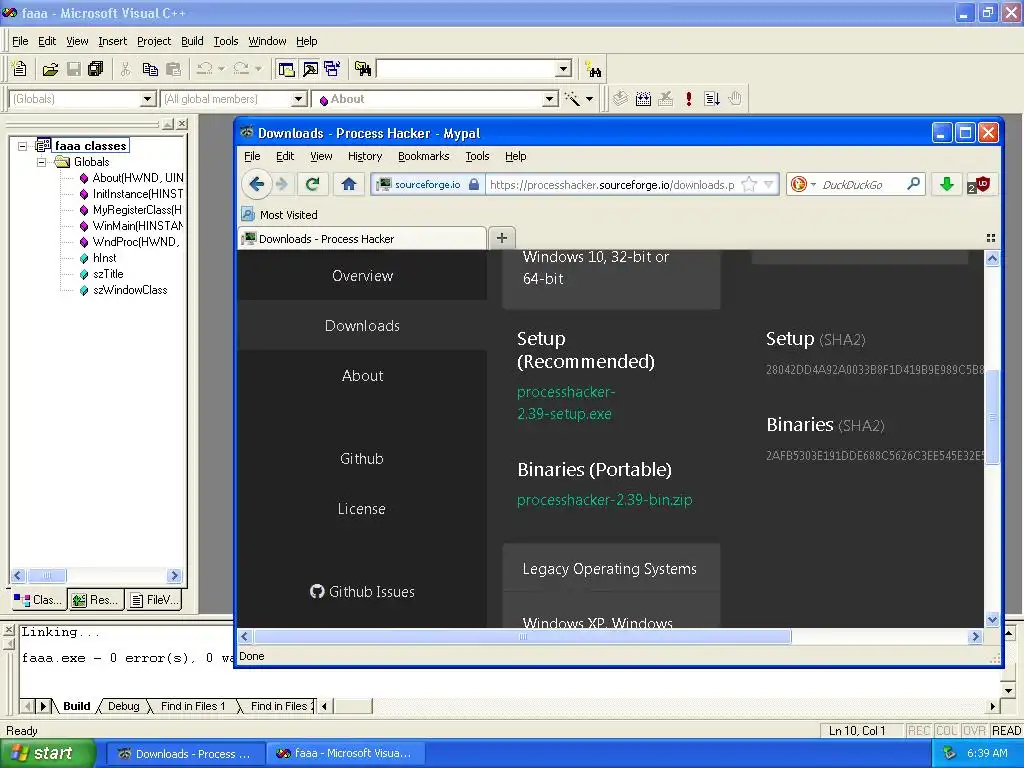1024x768 pixels.
Task: Click the New Text File toolbar icon
Action: [x=20, y=69]
